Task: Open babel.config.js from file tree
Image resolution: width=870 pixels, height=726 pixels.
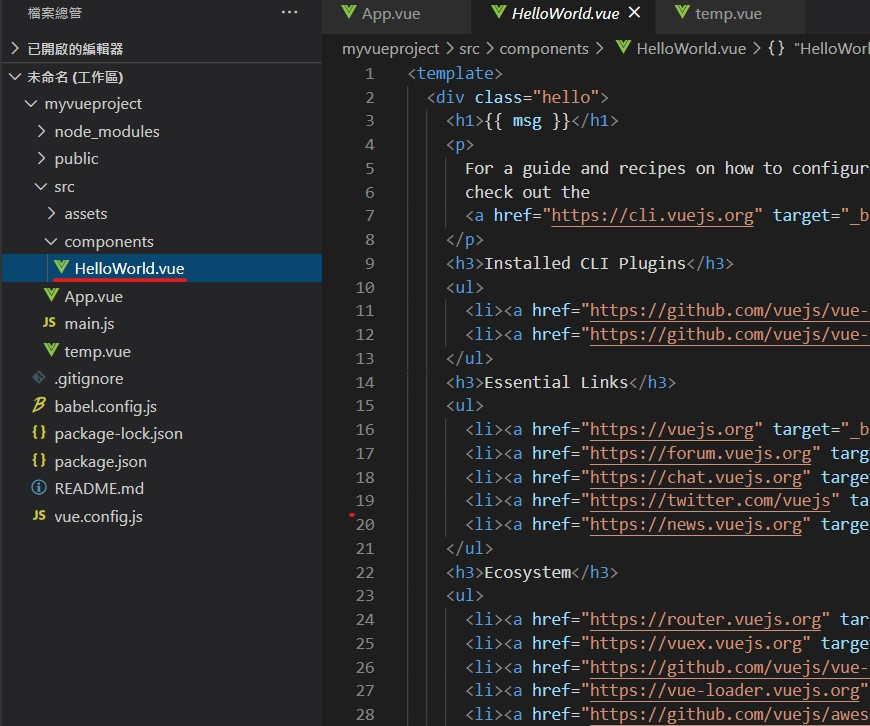Action: pos(162,406)
